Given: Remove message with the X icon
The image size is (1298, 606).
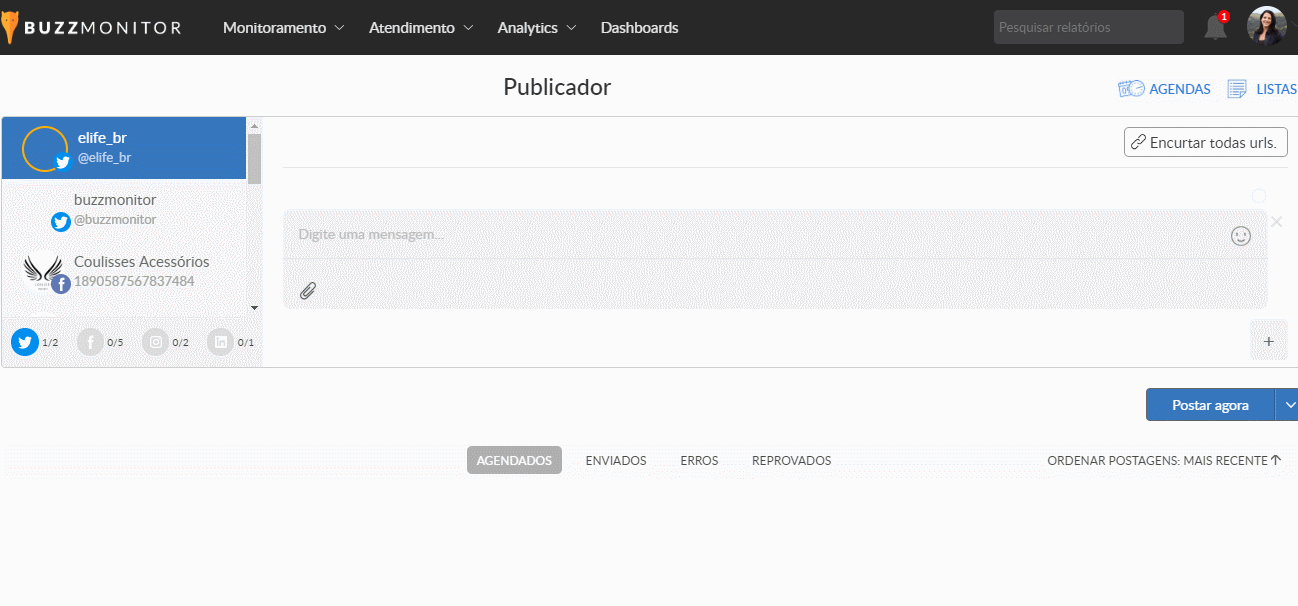Looking at the screenshot, I should point(1276,221).
